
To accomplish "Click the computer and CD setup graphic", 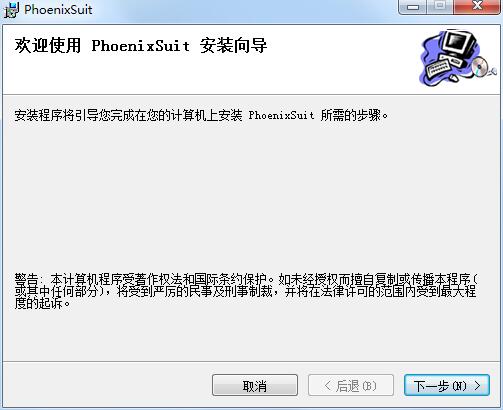I will tap(457, 59).
